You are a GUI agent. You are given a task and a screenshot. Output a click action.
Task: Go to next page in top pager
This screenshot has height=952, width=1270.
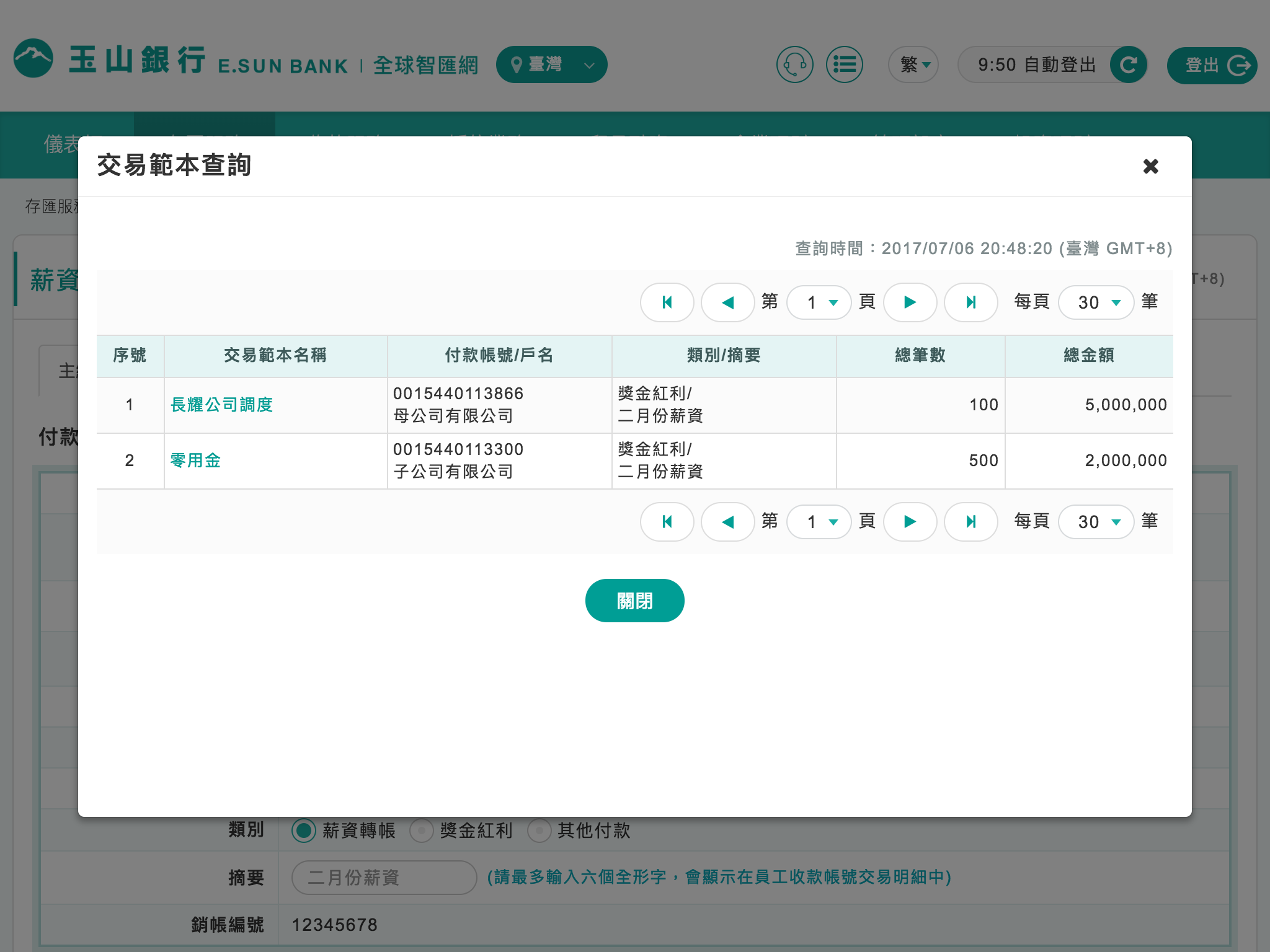tap(910, 302)
